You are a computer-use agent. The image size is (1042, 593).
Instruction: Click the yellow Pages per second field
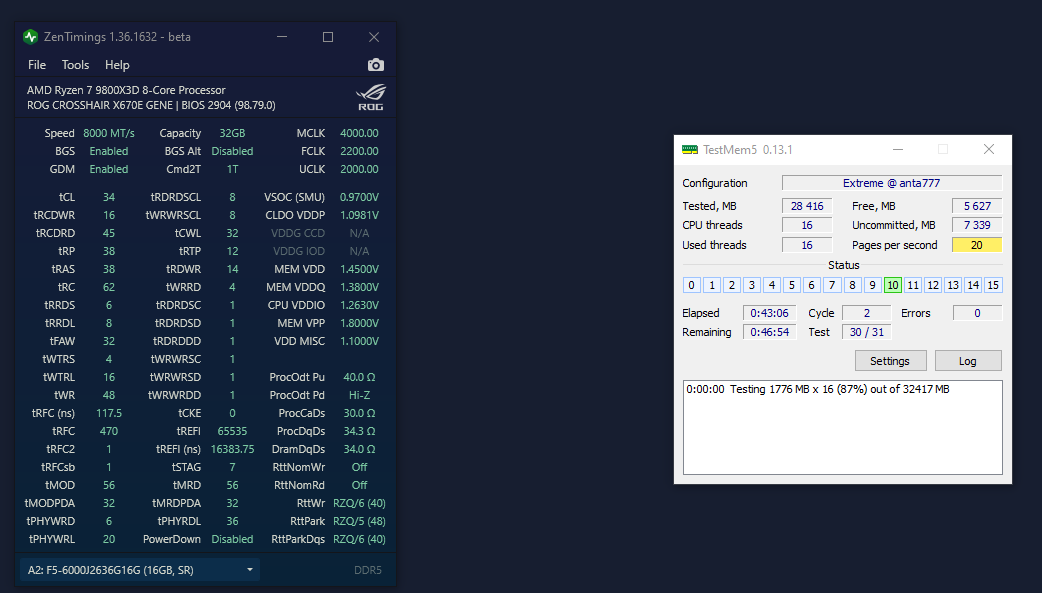tap(976, 245)
